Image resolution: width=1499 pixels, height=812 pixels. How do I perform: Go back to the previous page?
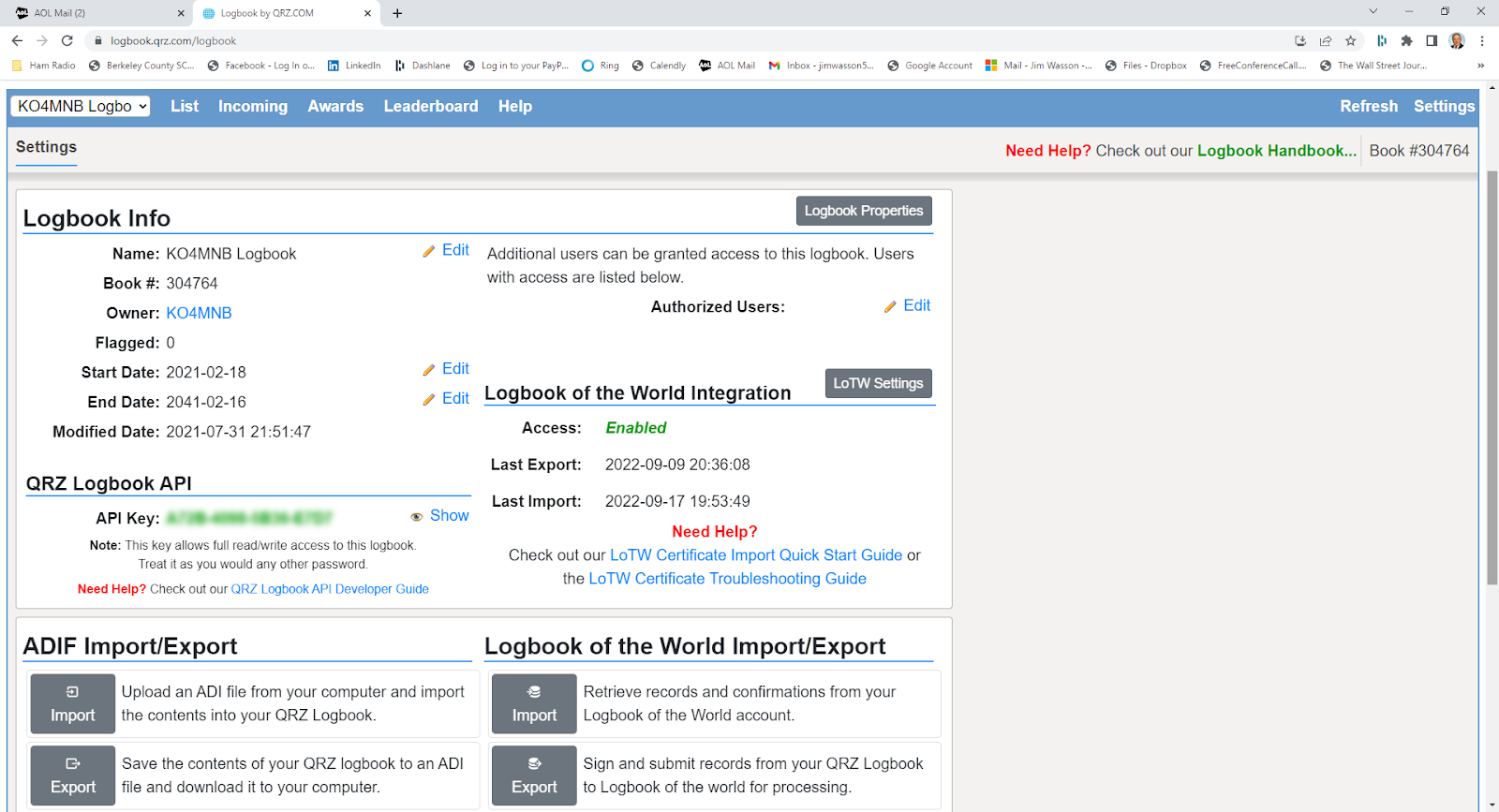(x=17, y=40)
